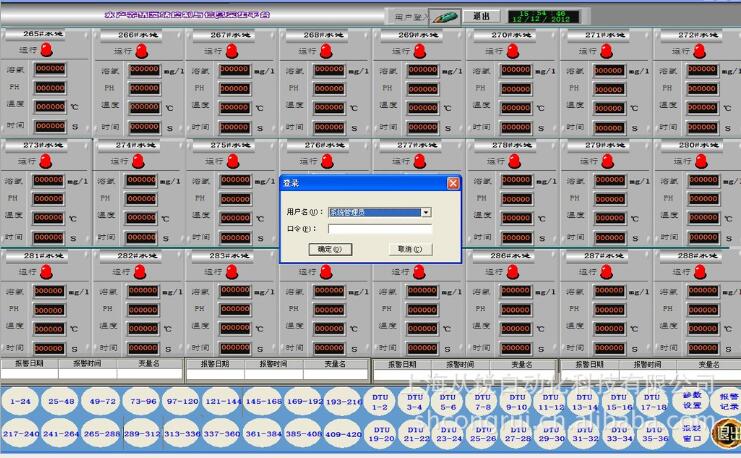Click the red run lamp of pond 288#
This screenshot has width=741, height=458.
[x=701, y=271]
